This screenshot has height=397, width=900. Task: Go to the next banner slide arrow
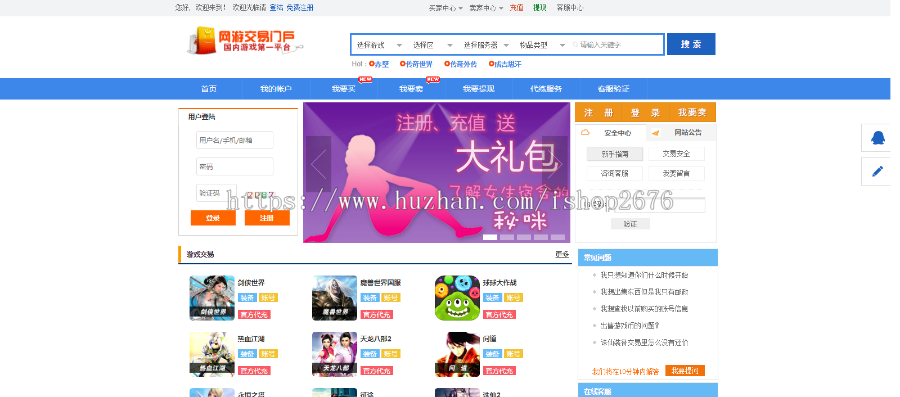click(555, 164)
